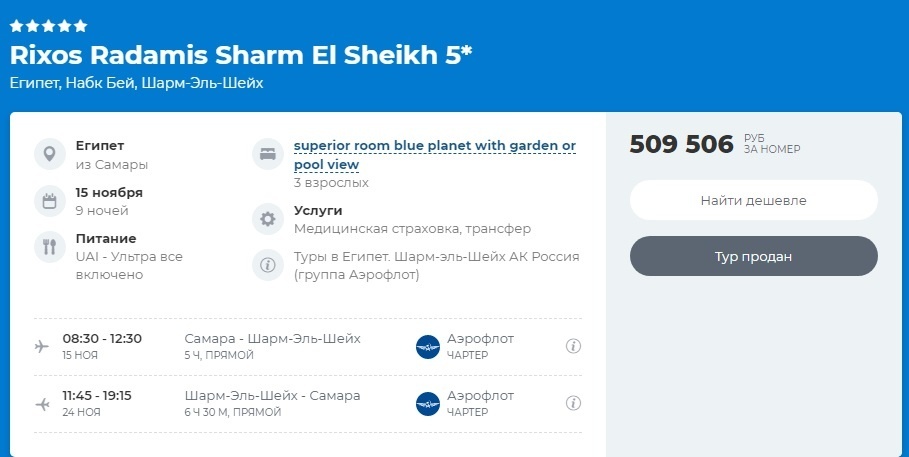This screenshot has height=457, width=909.
Task: Open info for the 08:30 - 12:30 flight
Action: coord(573,346)
